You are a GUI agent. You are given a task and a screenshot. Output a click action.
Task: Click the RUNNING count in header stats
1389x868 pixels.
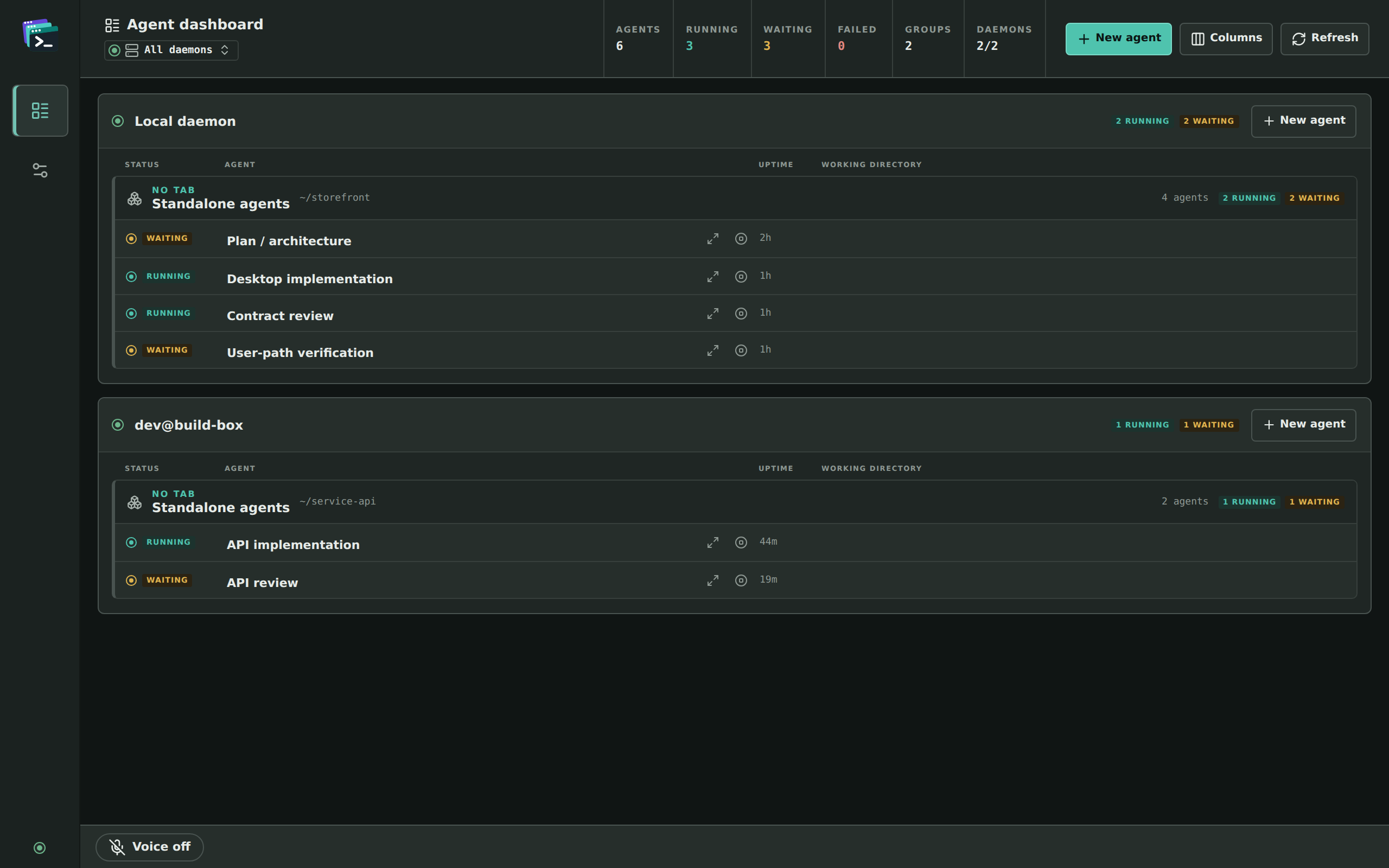pos(712,39)
